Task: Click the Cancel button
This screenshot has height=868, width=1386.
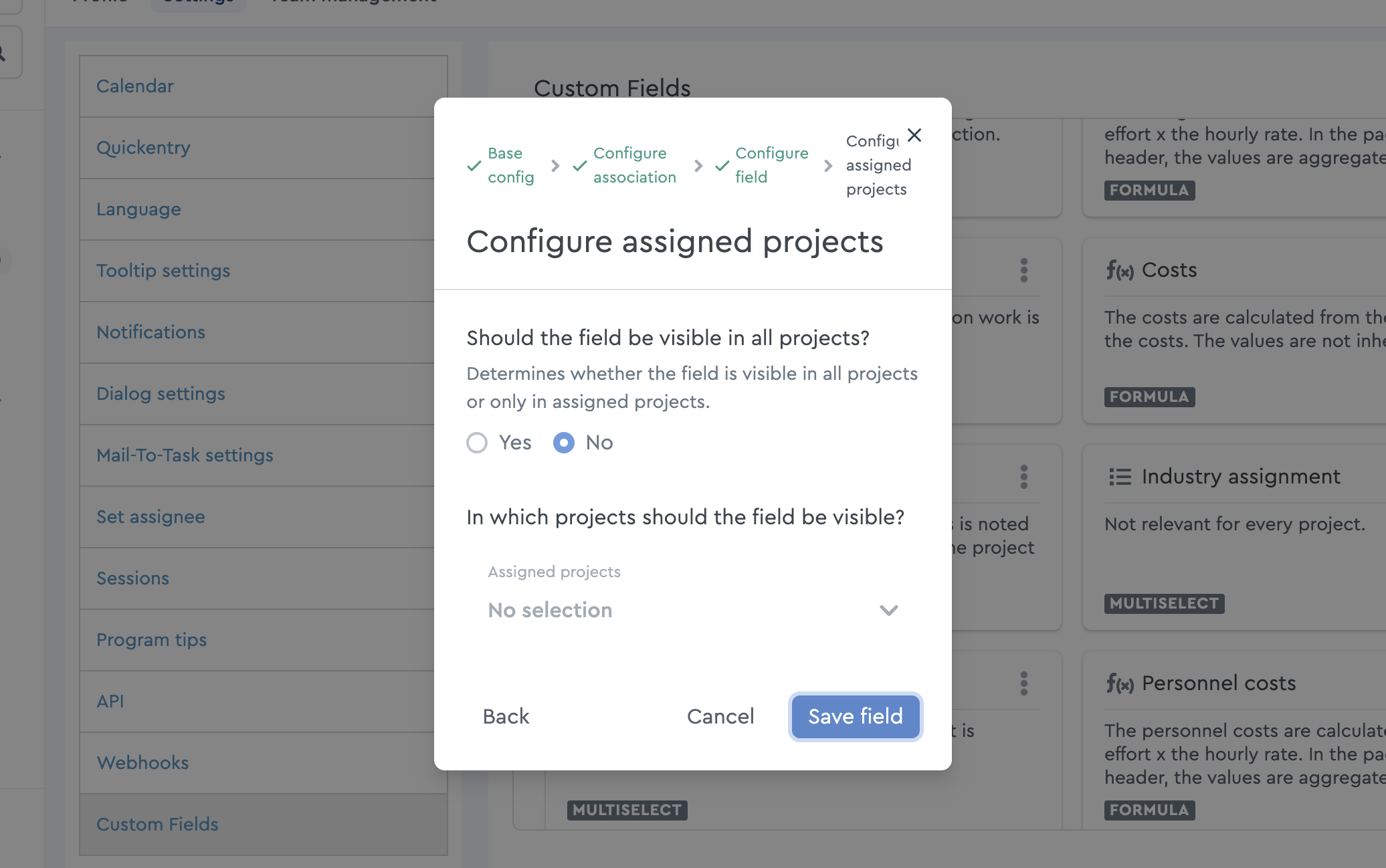Action: pos(720,716)
